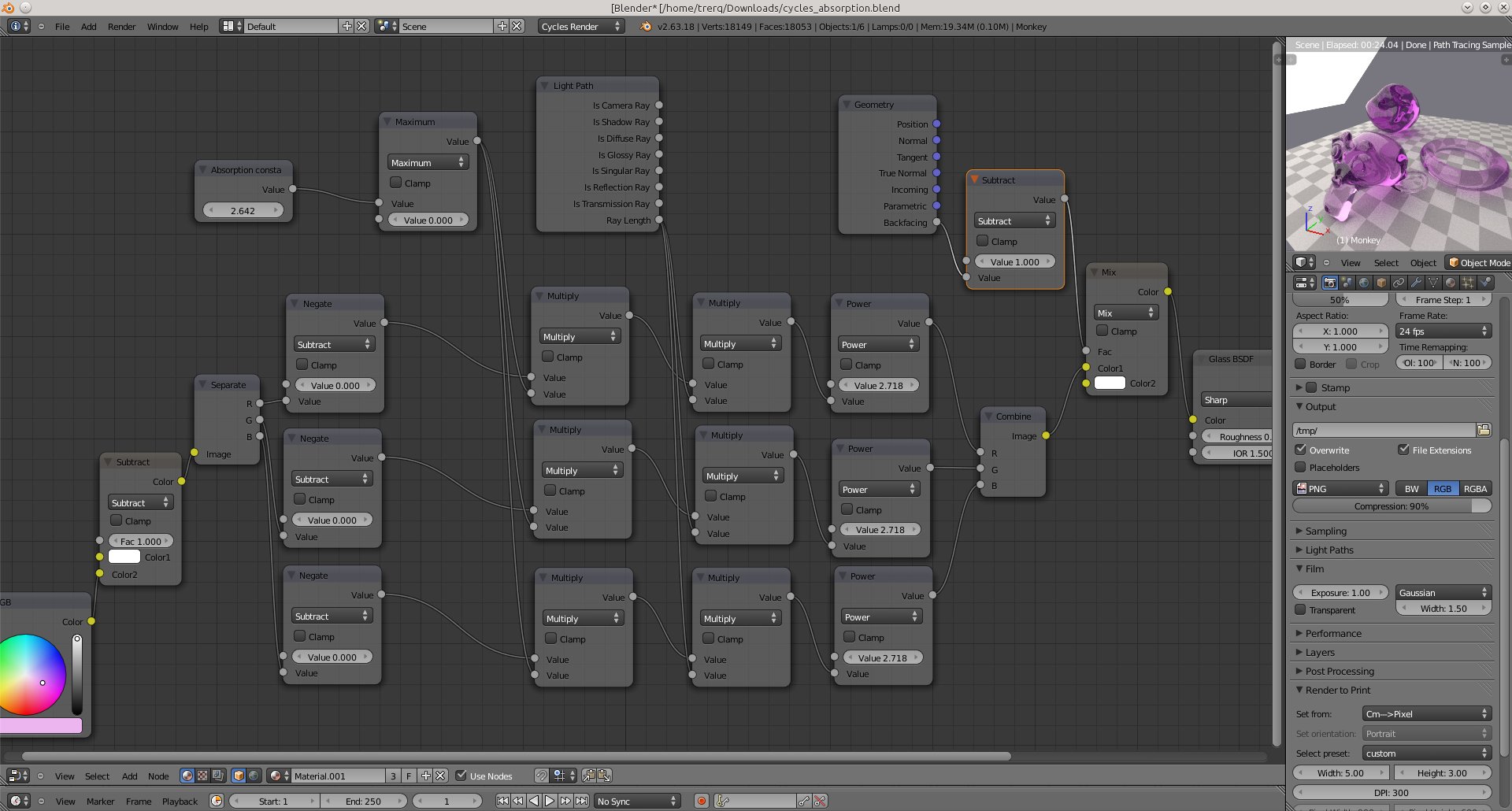This screenshot has height=811, width=1512.
Task: Expand the Sampling panel
Action: [1326, 531]
